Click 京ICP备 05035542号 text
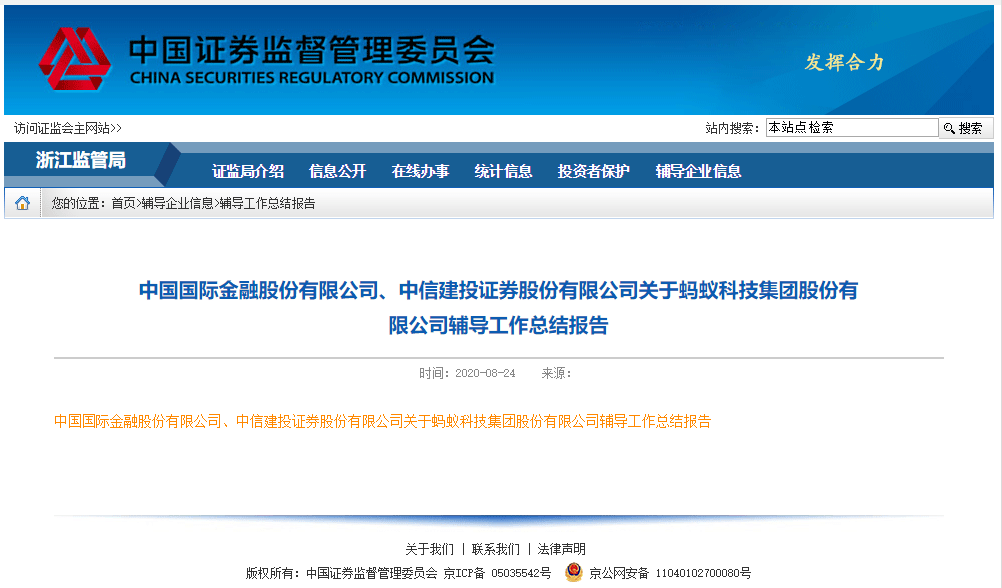1002x588 pixels. (x=497, y=573)
